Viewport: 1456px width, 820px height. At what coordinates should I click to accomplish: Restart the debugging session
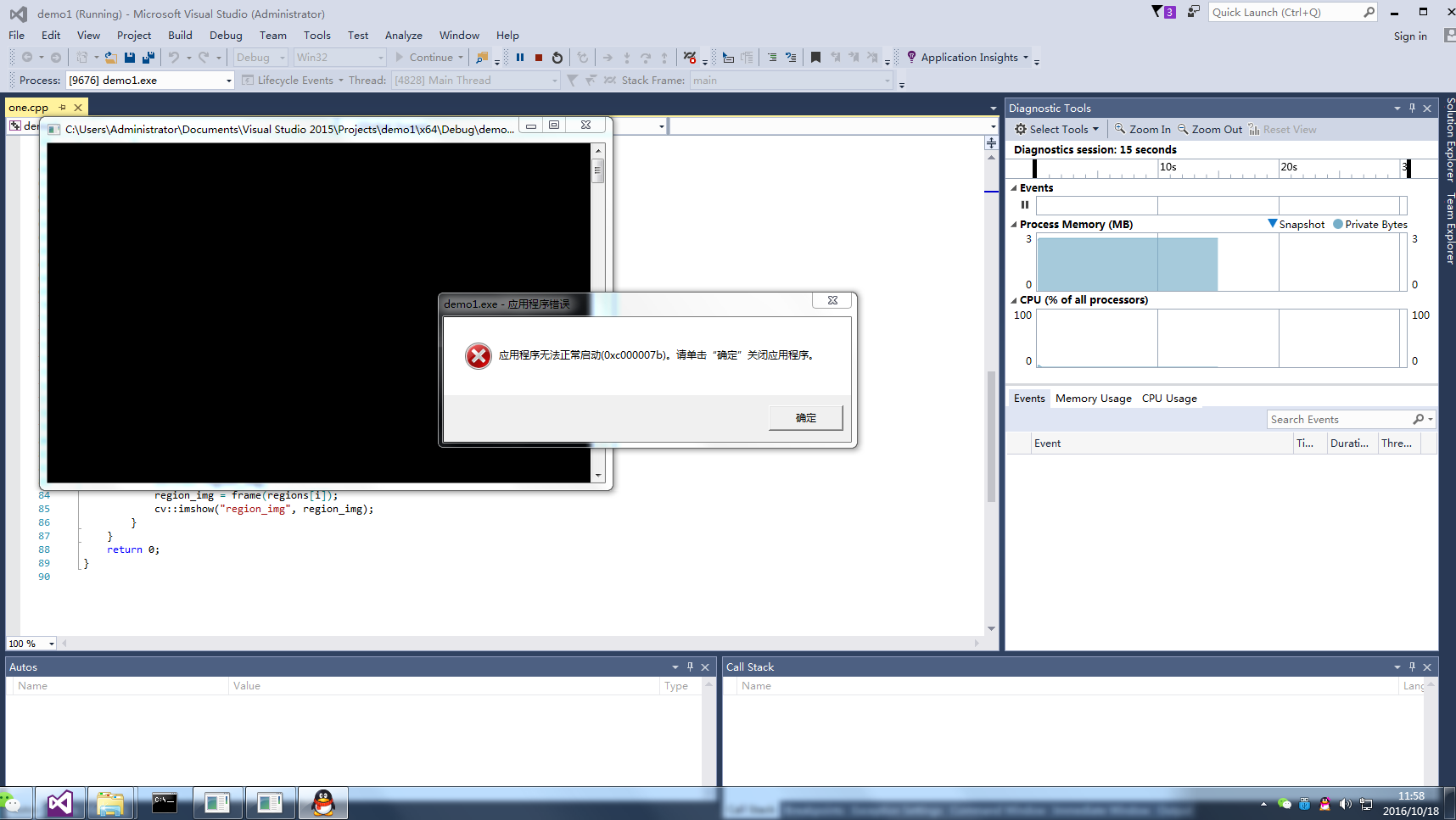click(557, 58)
